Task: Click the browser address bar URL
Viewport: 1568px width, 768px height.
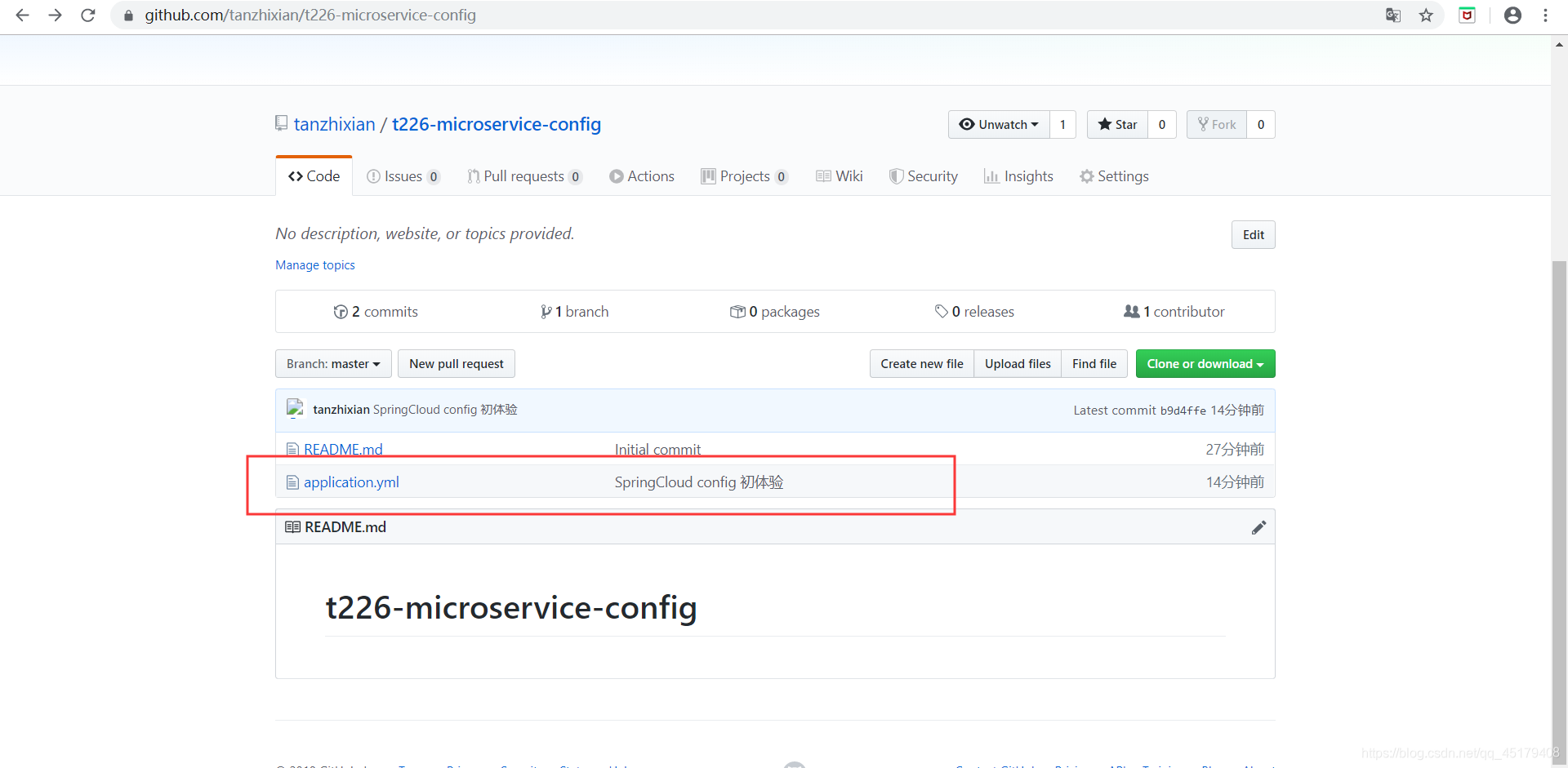Action: pyautogui.click(x=310, y=15)
